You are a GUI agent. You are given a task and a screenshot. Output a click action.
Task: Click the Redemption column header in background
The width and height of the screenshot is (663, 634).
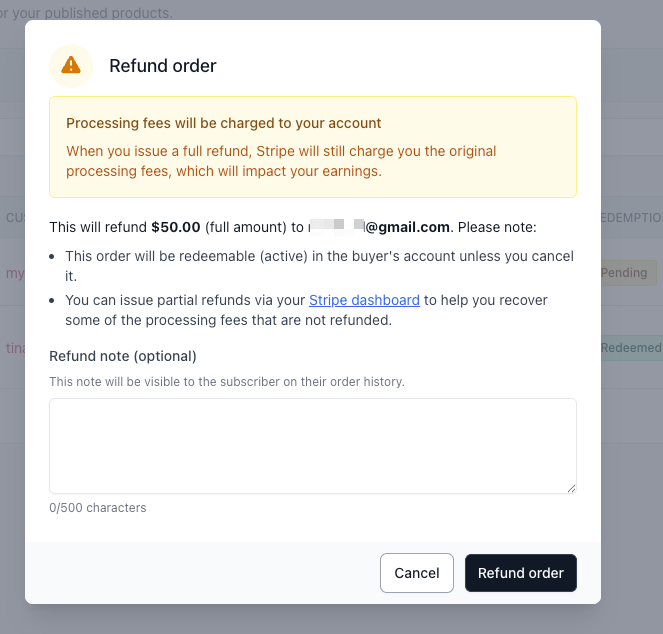pos(631,218)
